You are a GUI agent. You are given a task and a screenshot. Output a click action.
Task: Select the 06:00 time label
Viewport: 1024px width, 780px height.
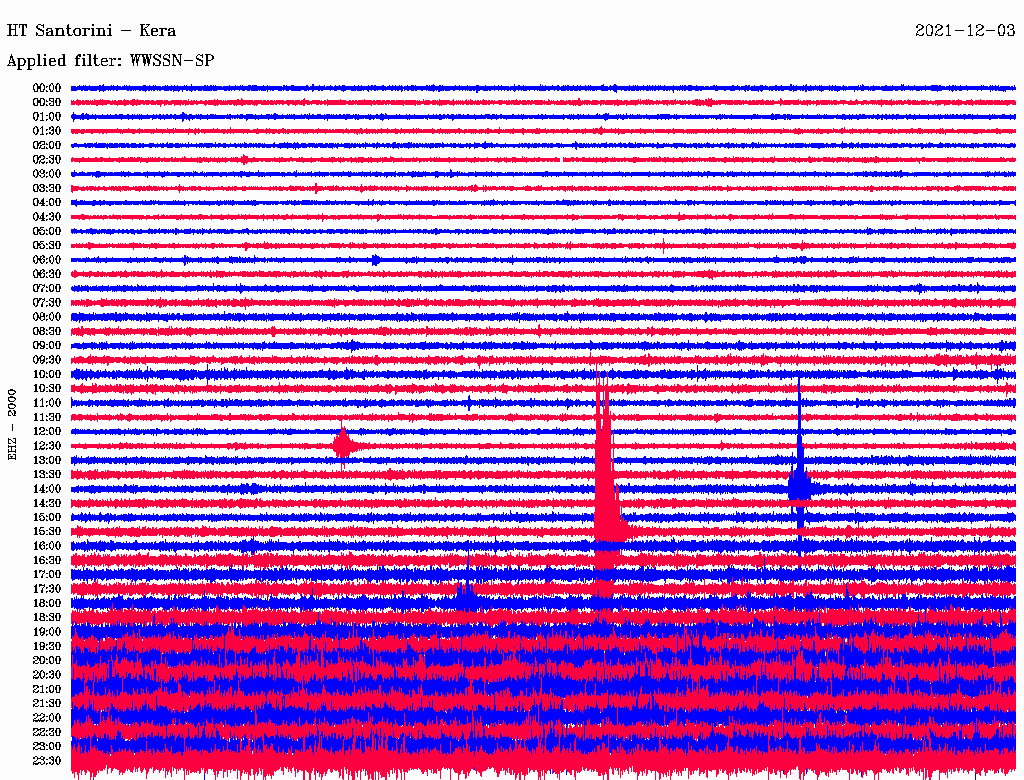click(47, 260)
